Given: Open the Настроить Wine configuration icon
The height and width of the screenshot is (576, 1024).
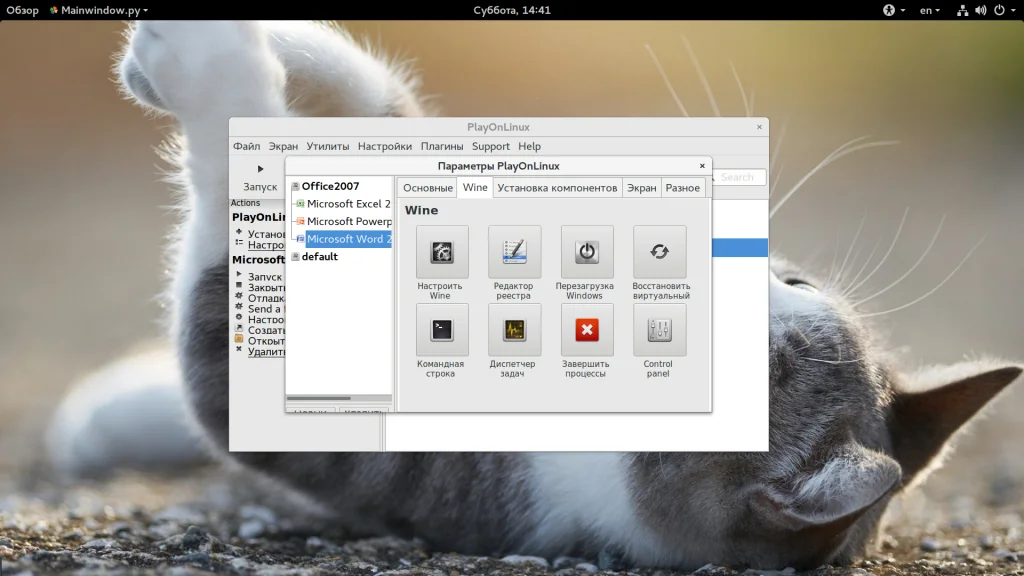Looking at the screenshot, I should 441,252.
